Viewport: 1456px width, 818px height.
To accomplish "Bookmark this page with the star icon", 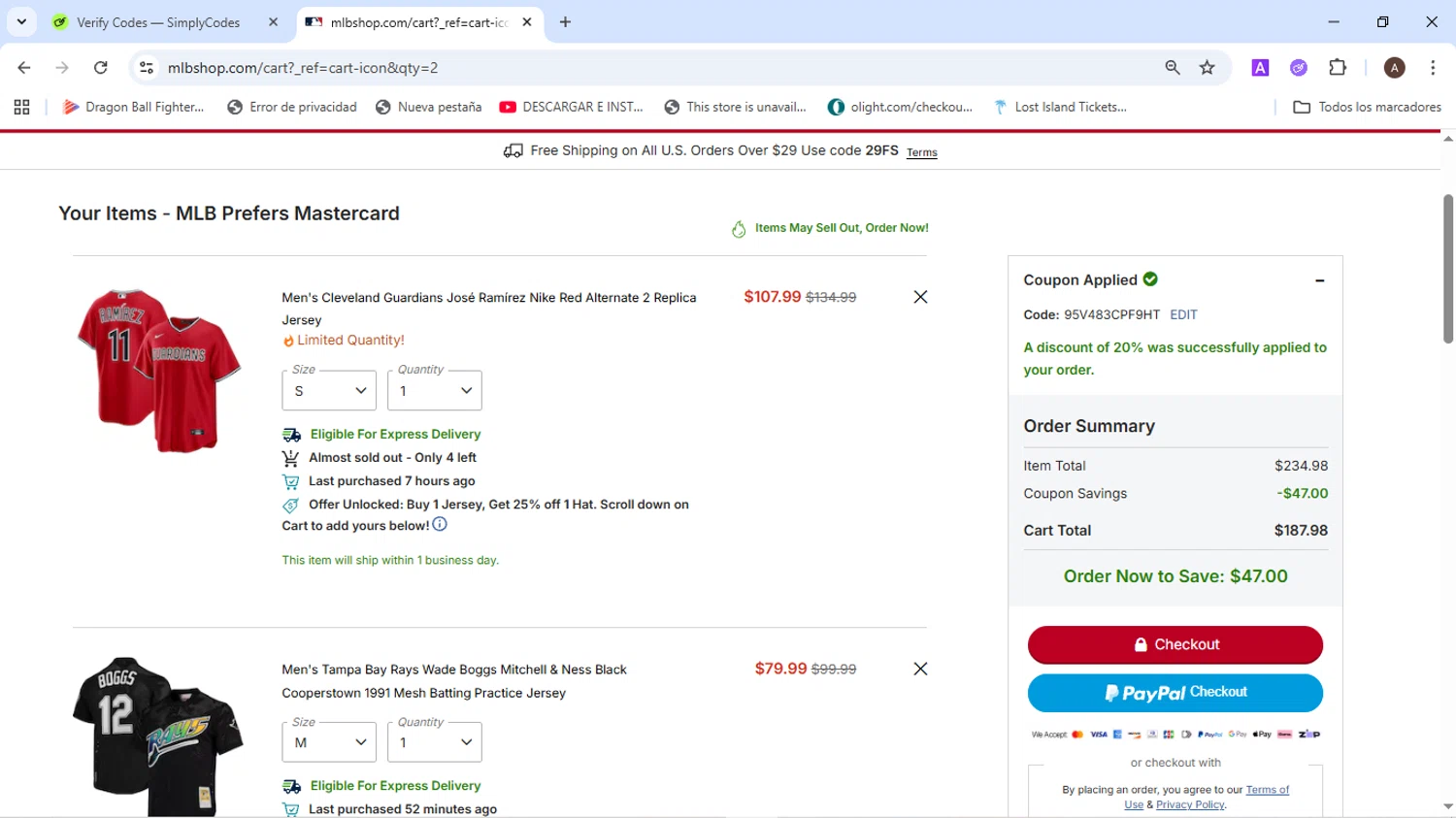I will [x=1208, y=68].
